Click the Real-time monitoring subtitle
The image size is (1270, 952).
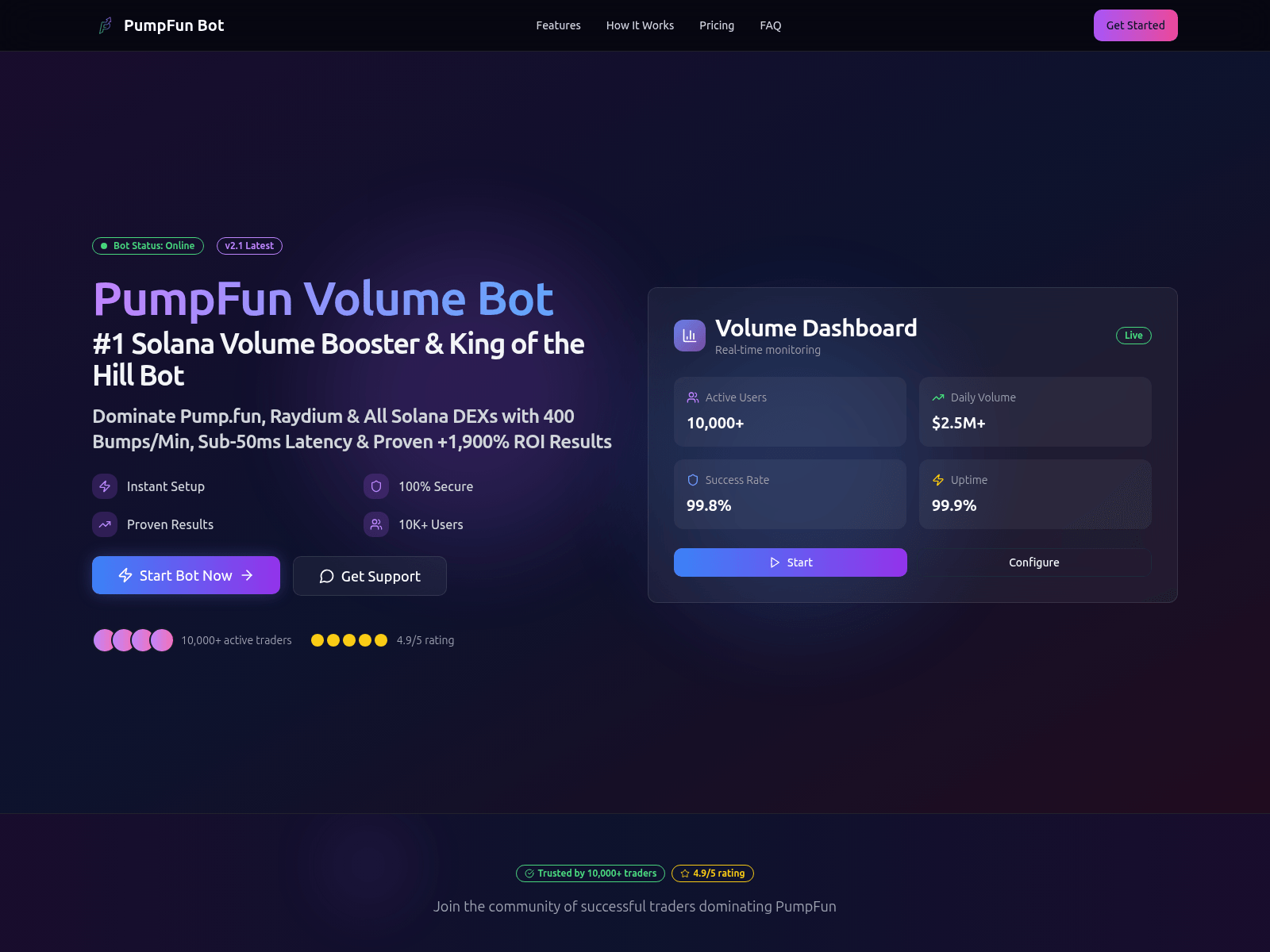click(x=768, y=350)
